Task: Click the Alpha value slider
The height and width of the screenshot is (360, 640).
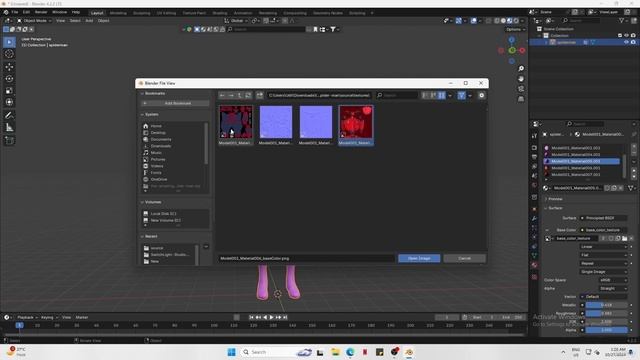Action: pos(607,330)
